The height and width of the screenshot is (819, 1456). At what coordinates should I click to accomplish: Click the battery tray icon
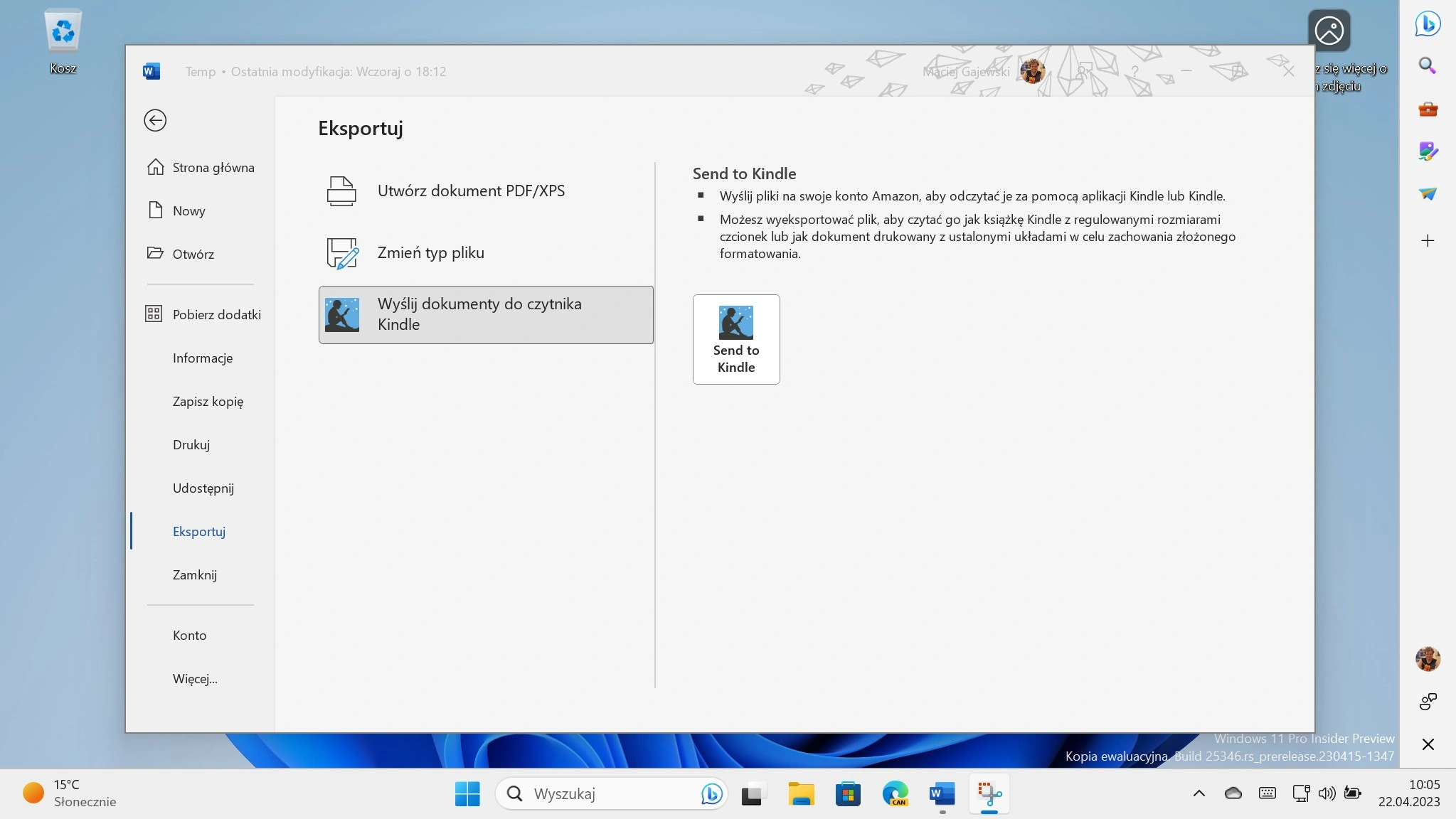point(1353,793)
